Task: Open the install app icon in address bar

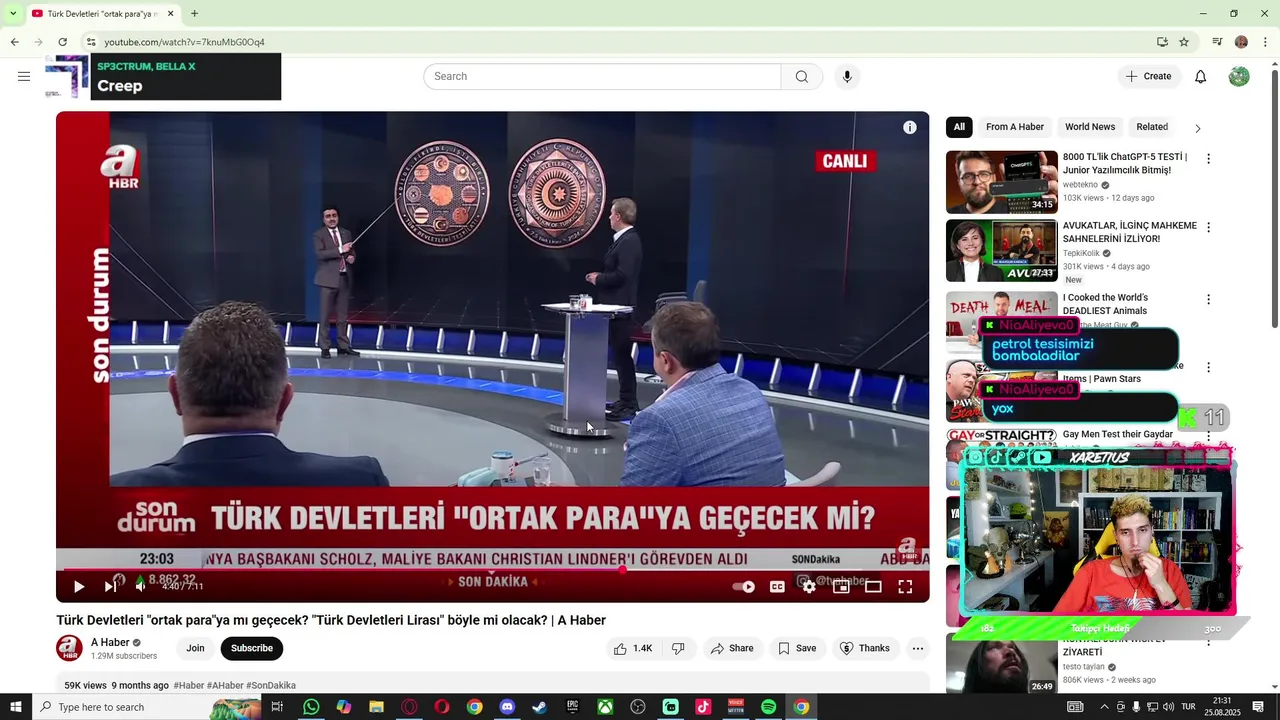Action: (x=1162, y=42)
